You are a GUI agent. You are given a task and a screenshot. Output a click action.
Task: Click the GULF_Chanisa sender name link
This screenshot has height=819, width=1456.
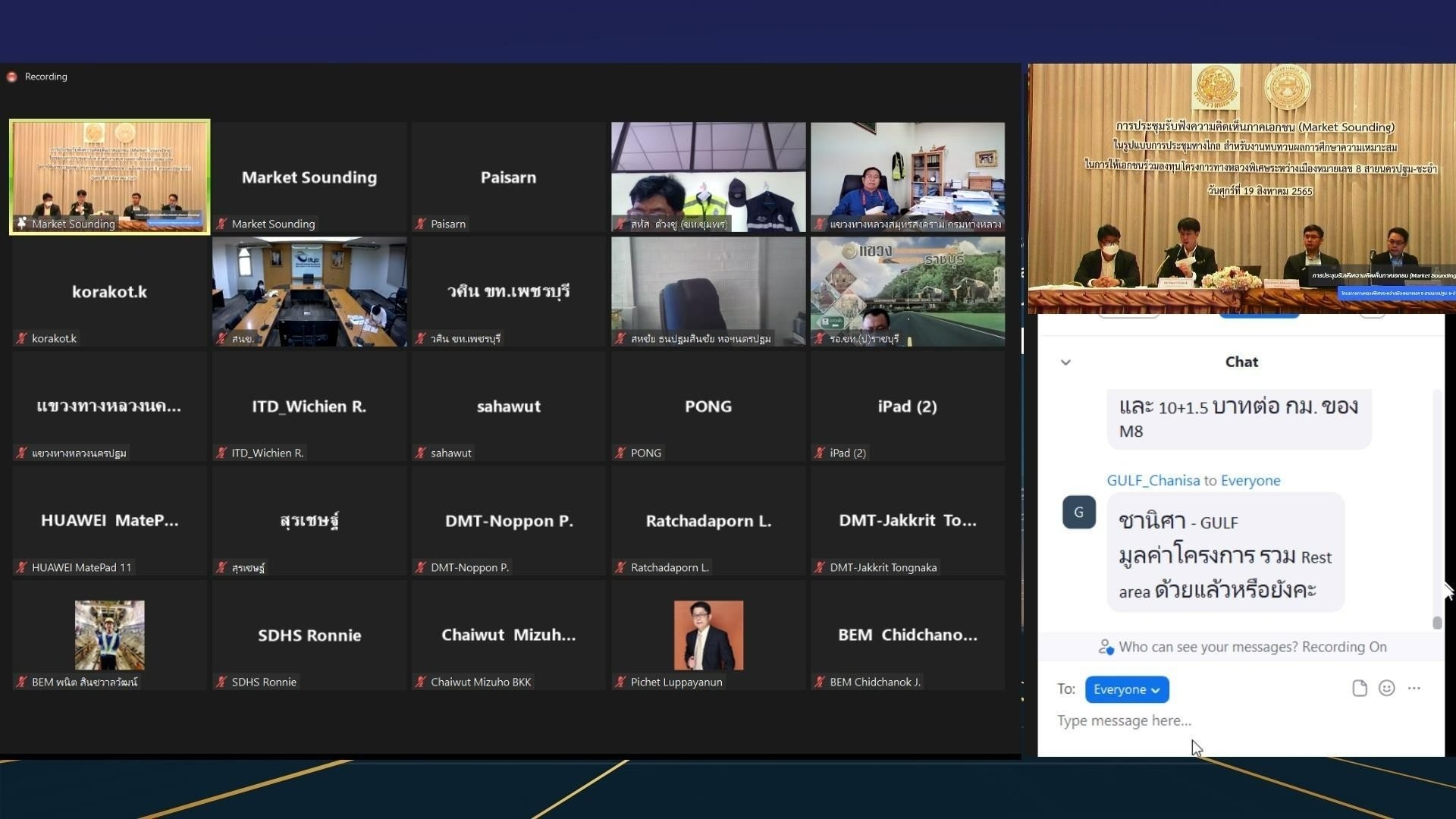click(1153, 480)
